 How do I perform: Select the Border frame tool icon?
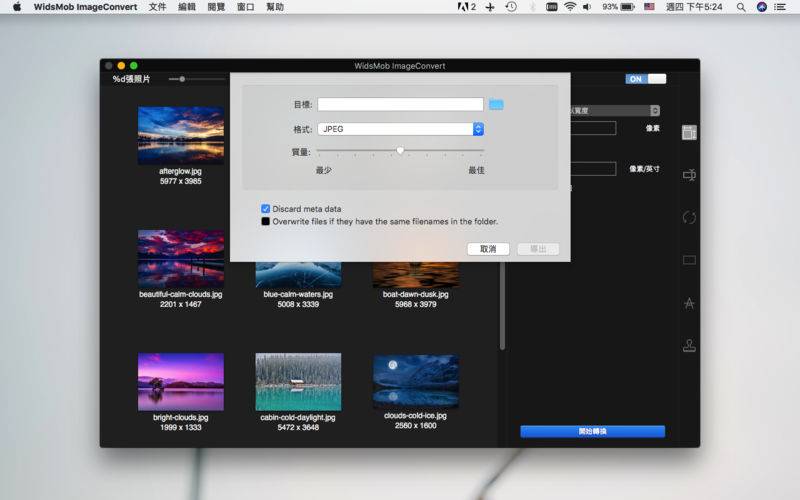689,260
